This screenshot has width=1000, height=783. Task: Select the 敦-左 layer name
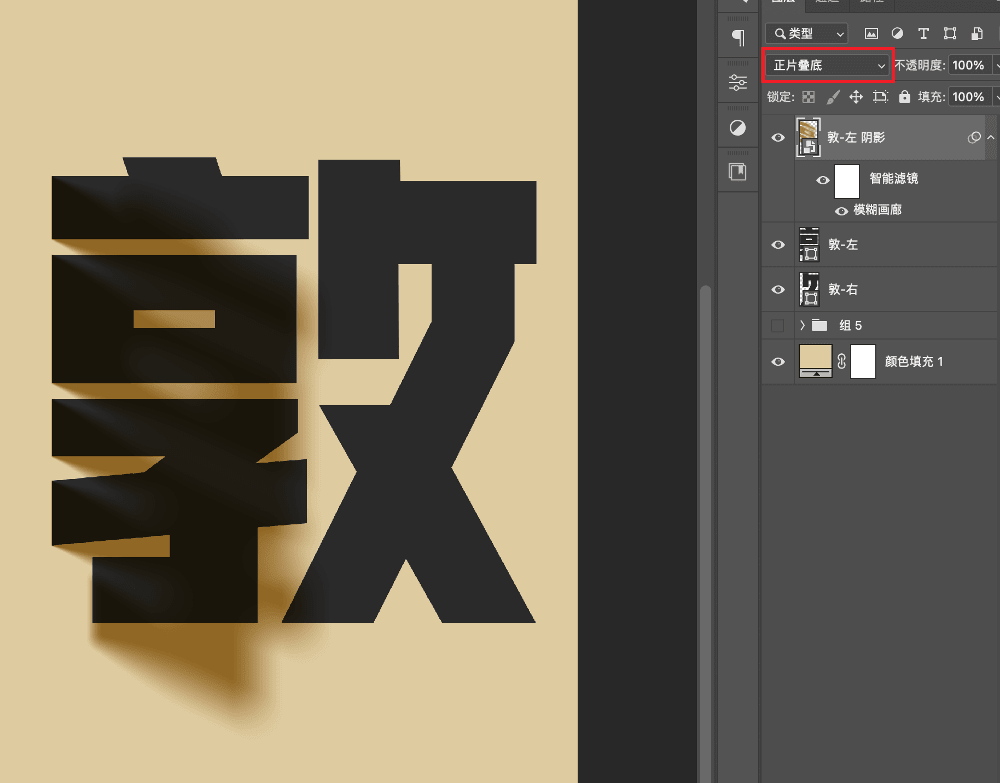[842, 245]
